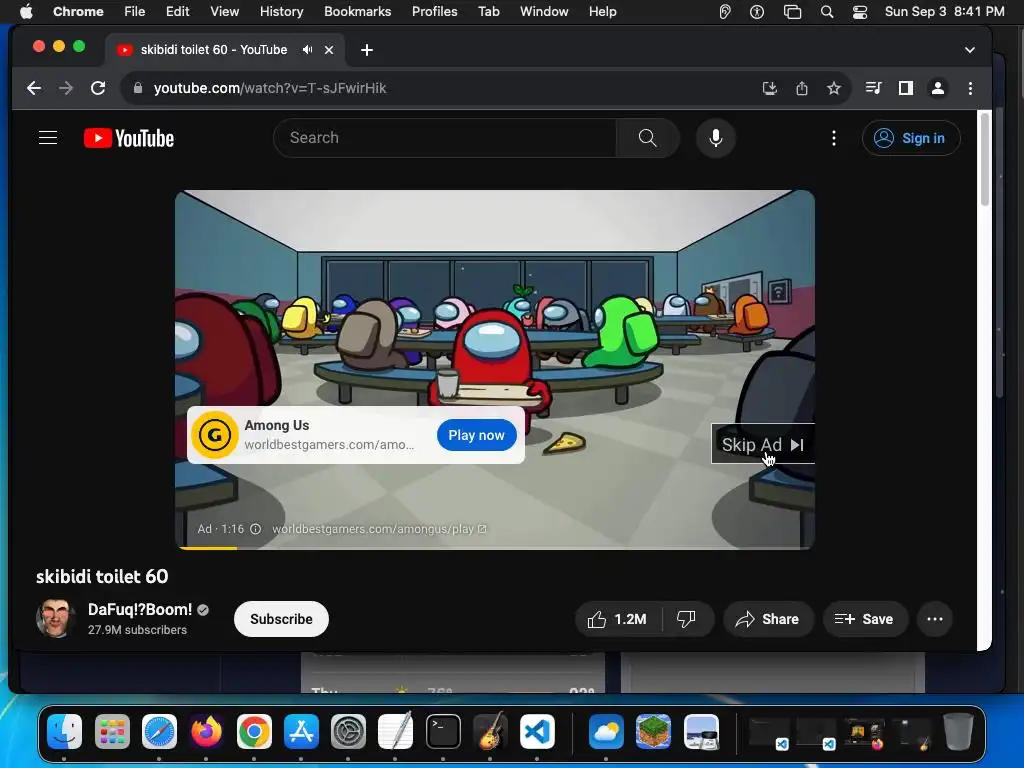Toggle Chrome side panel
The image size is (1024, 768).
(905, 88)
